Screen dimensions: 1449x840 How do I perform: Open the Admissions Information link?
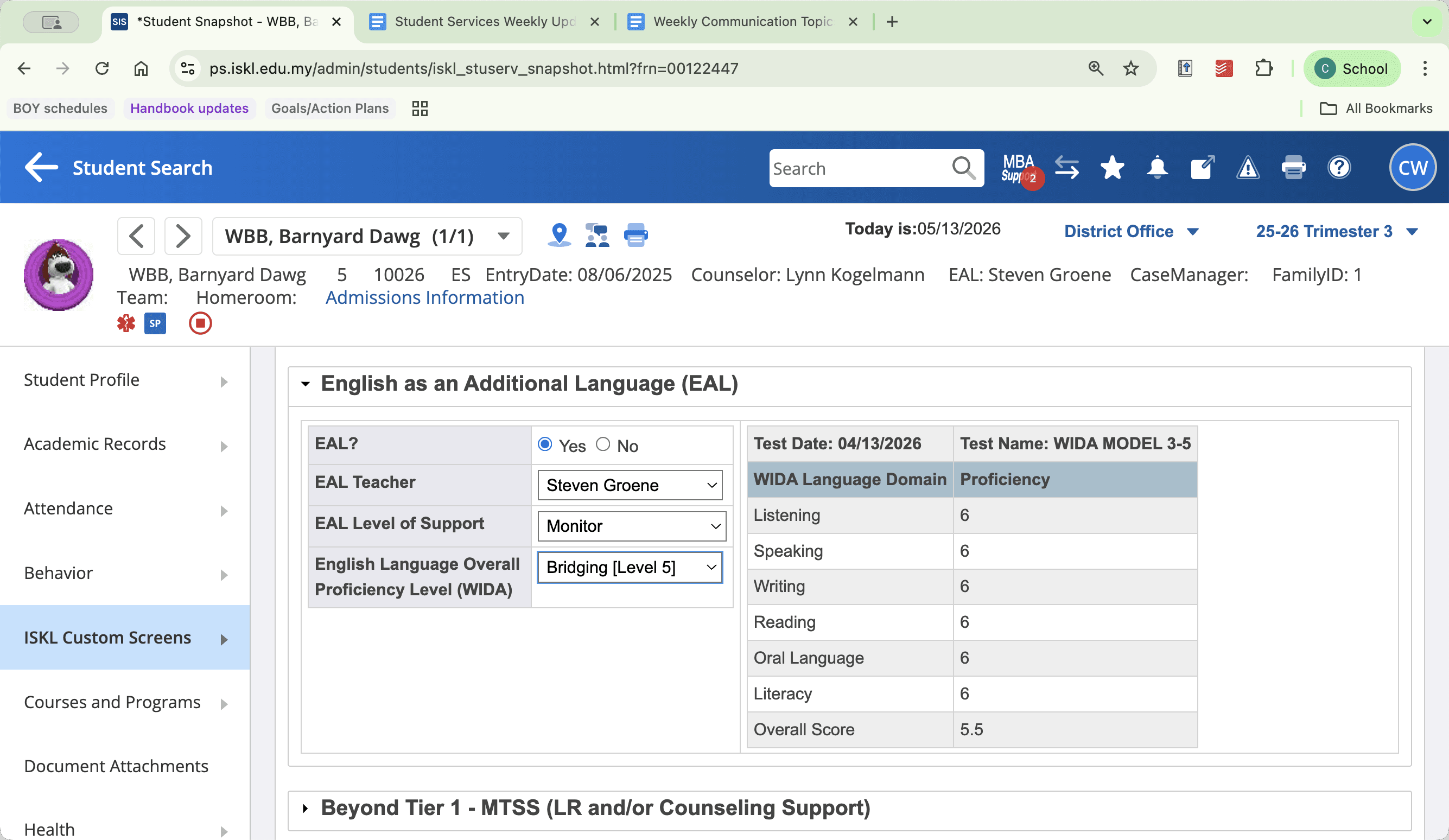425,298
